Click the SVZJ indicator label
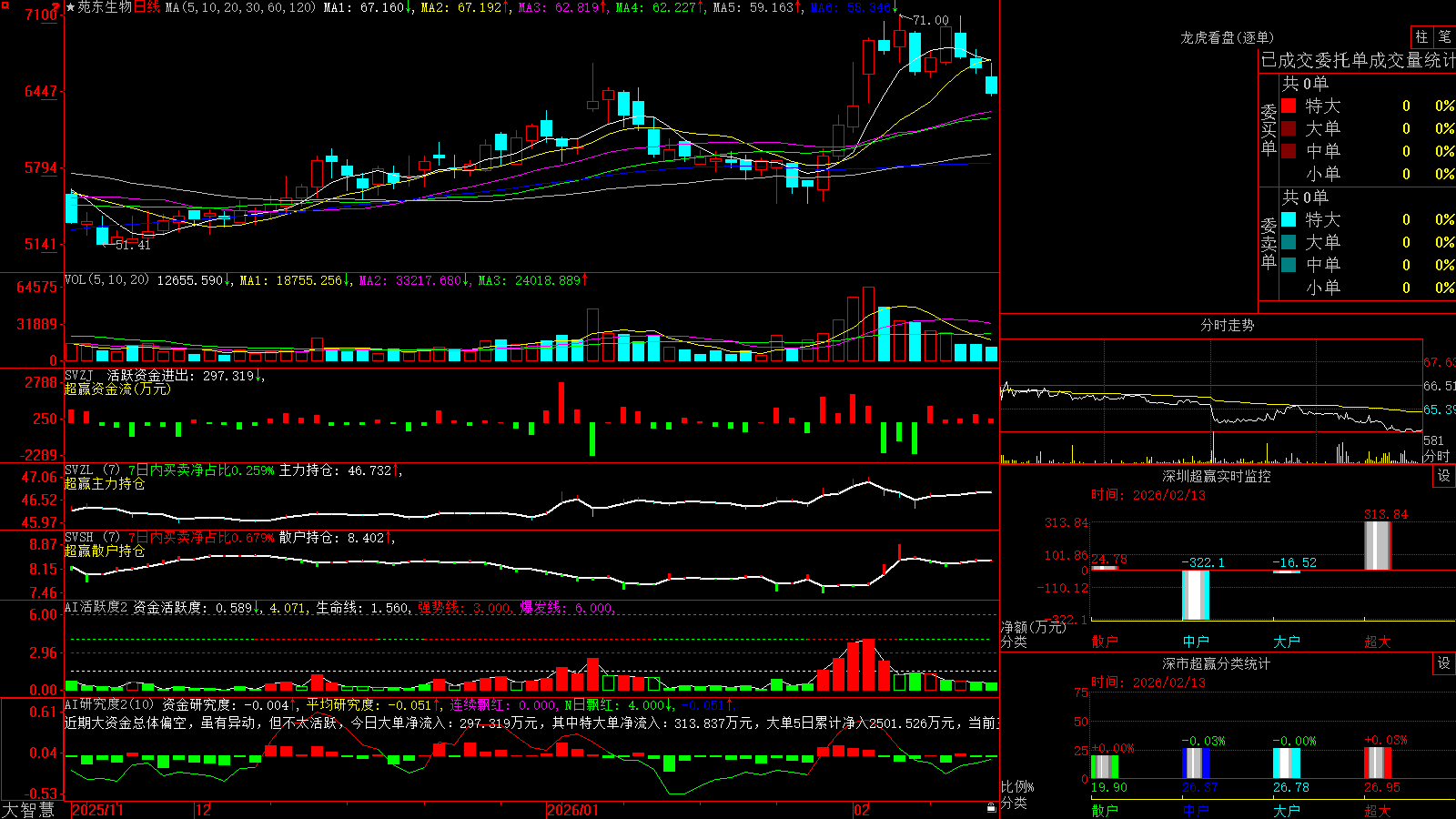This screenshot has height=819, width=1456. point(78,375)
